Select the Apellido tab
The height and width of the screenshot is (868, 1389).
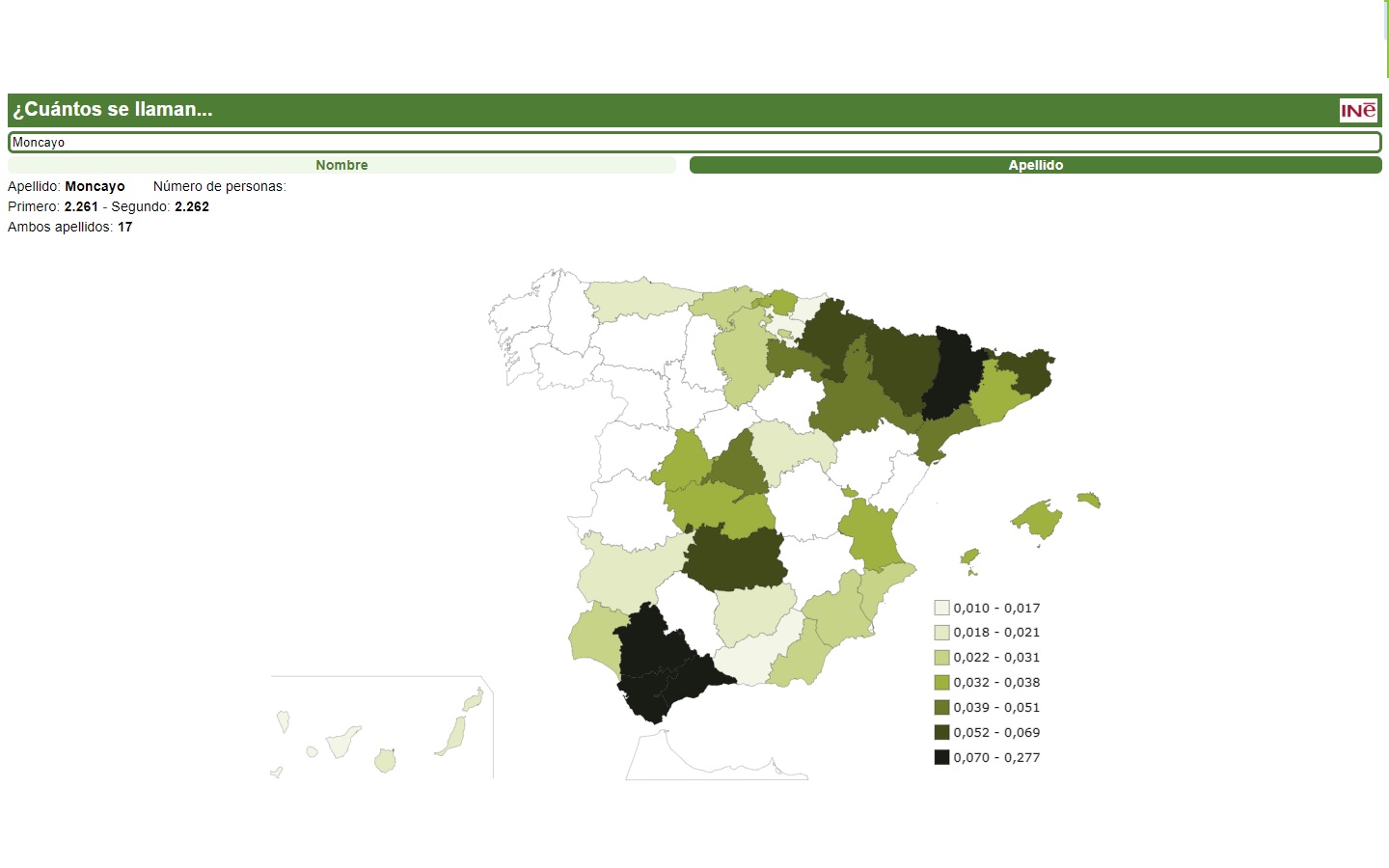coord(1035,165)
